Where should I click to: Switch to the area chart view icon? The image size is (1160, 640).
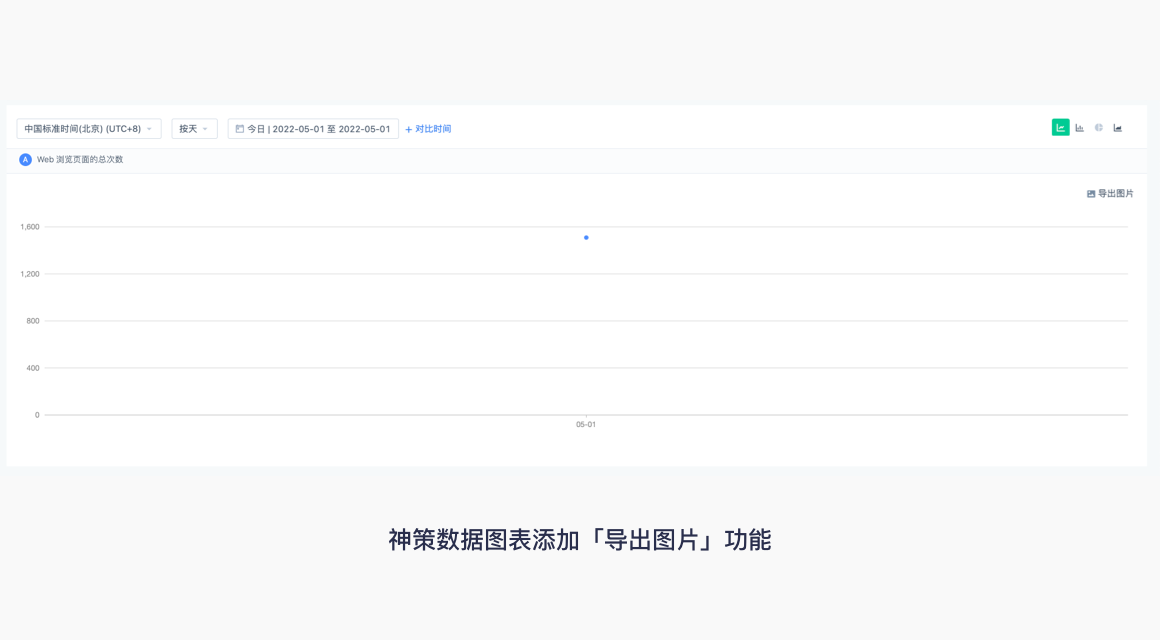tap(1118, 128)
